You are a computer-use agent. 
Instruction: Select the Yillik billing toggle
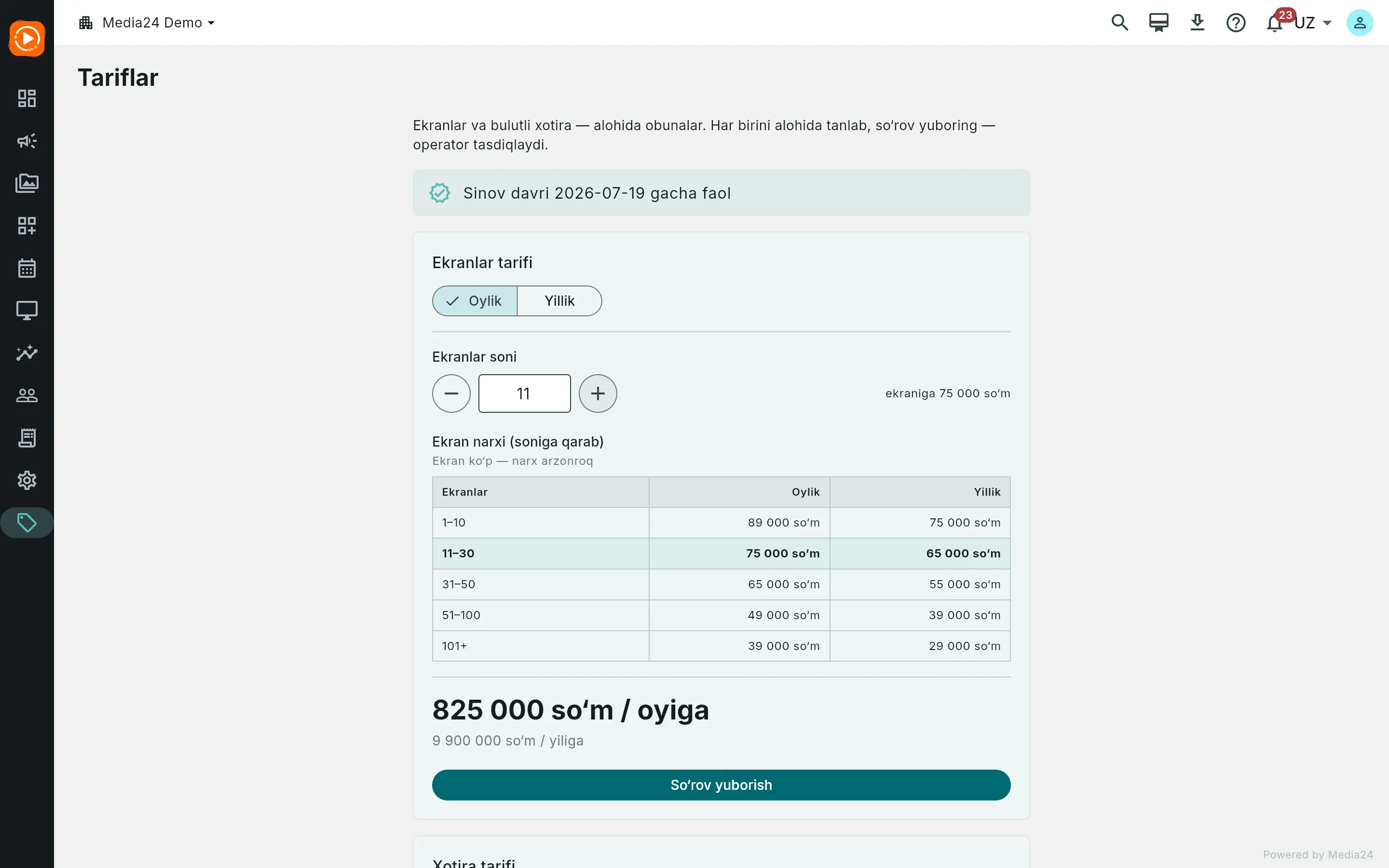pyautogui.click(x=559, y=301)
